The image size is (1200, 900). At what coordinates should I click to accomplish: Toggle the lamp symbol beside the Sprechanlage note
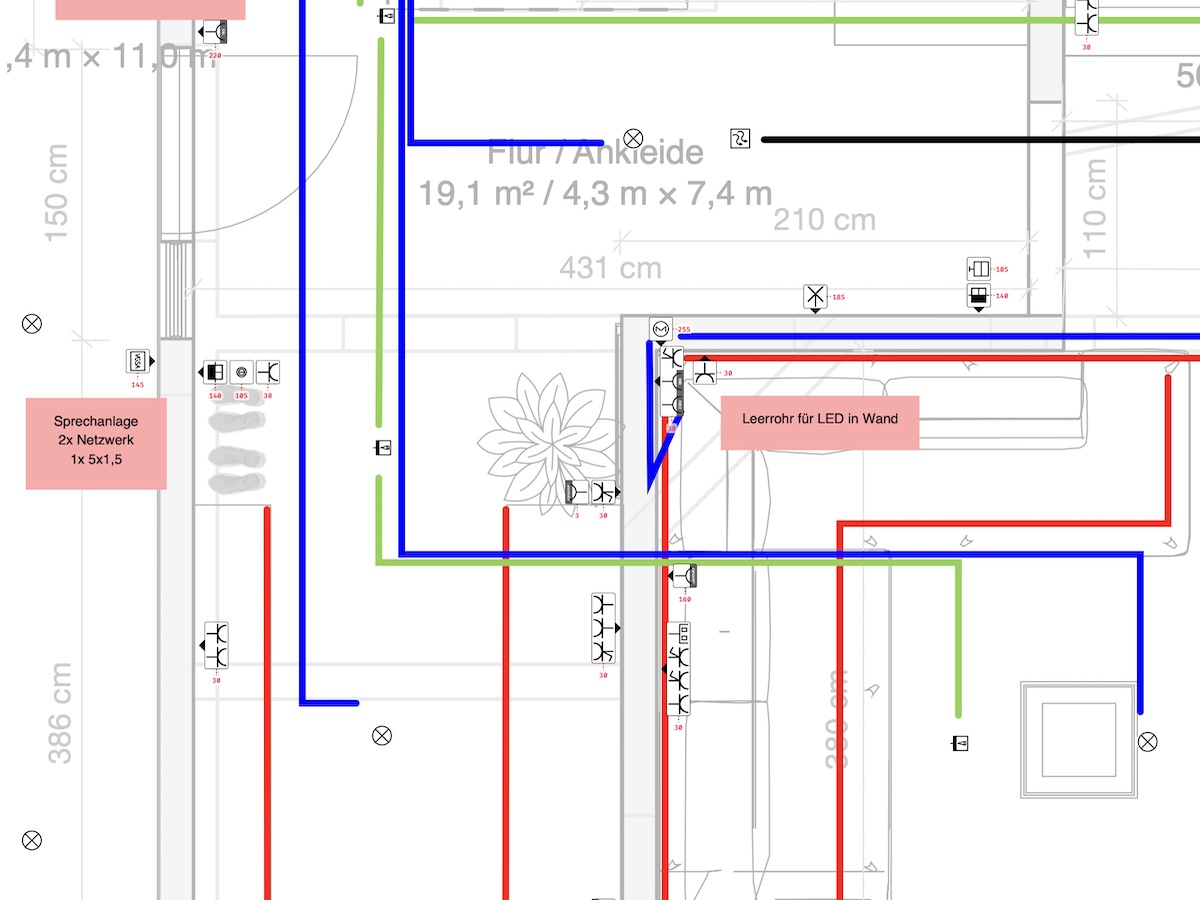[x=31, y=323]
